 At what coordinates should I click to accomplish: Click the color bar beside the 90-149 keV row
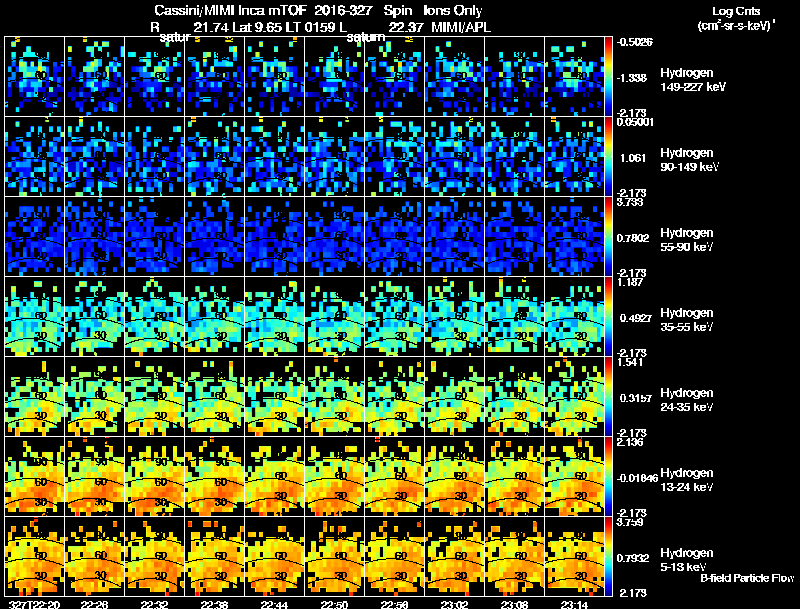[608, 157]
